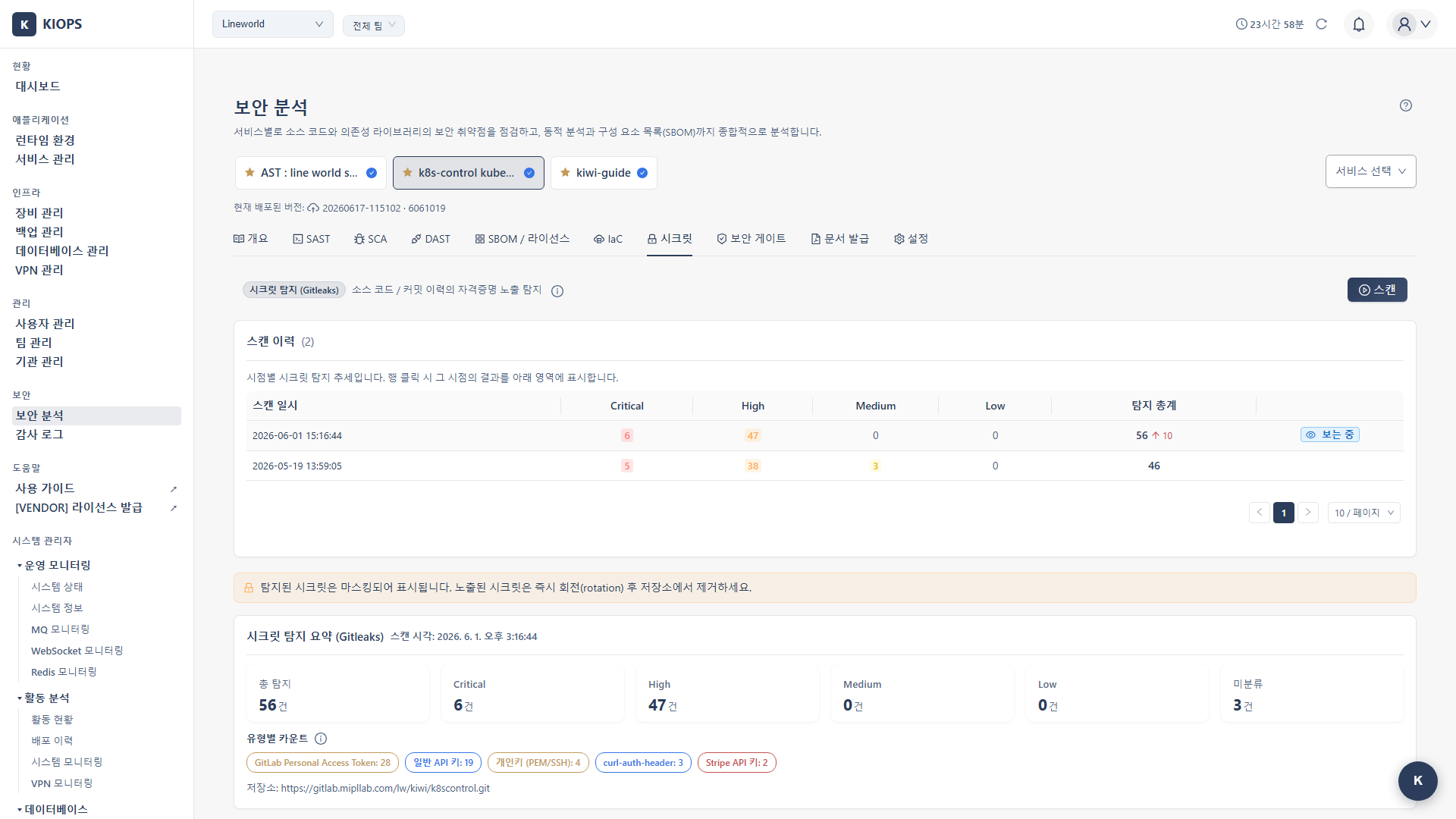
Task: Click page number 1 in pagination
Action: 1284,513
